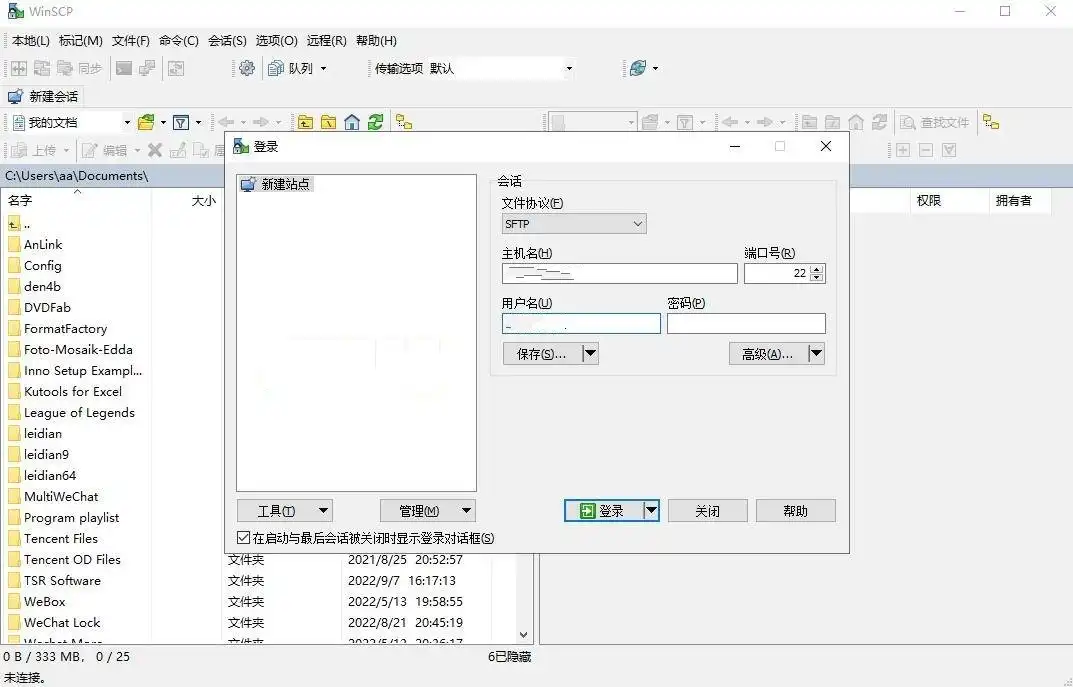This screenshot has height=687, width=1073.
Task: Select the new site (新建站点) entry
Action: (x=276, y=184)
